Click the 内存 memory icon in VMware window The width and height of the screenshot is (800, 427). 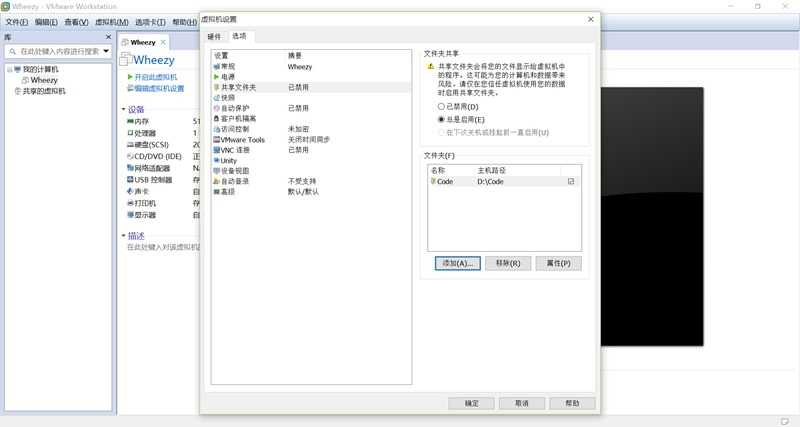click(x=130, y=121)
